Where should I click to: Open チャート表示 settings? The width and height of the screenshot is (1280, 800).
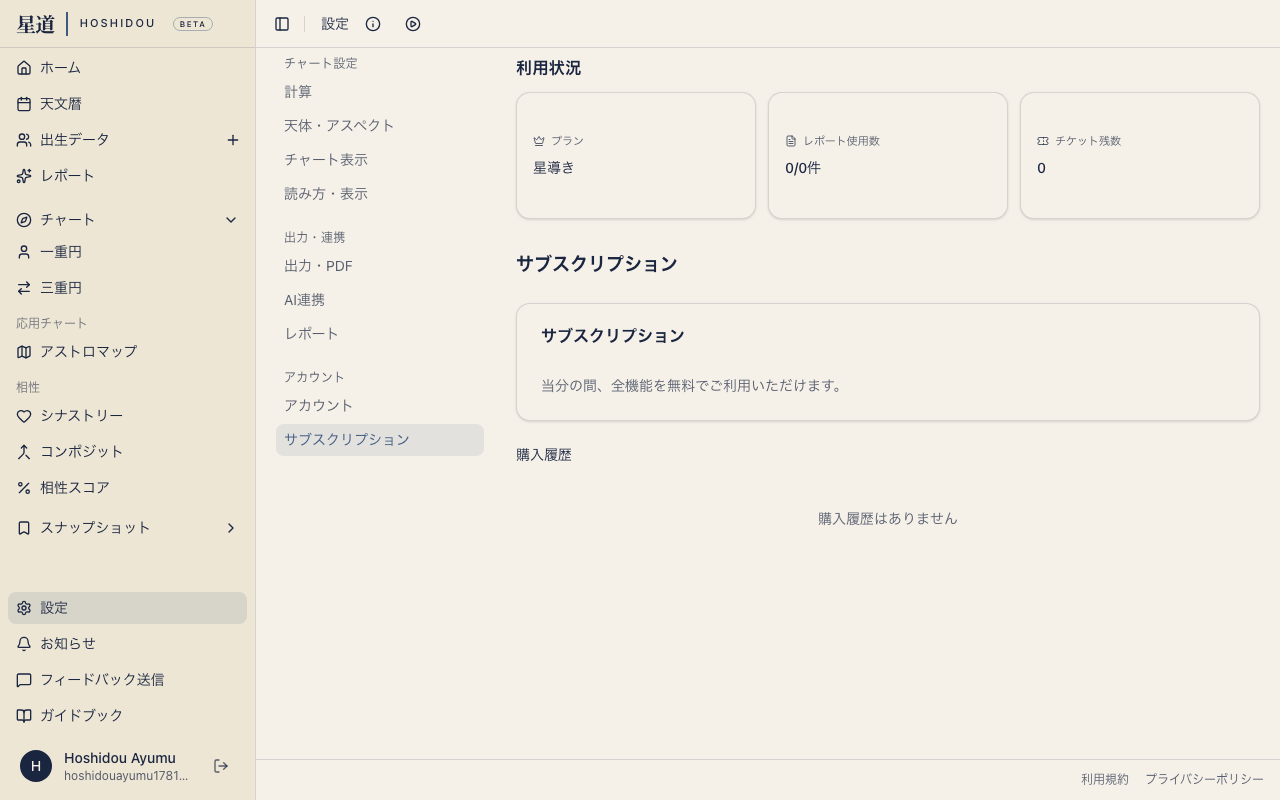point(380,160)
